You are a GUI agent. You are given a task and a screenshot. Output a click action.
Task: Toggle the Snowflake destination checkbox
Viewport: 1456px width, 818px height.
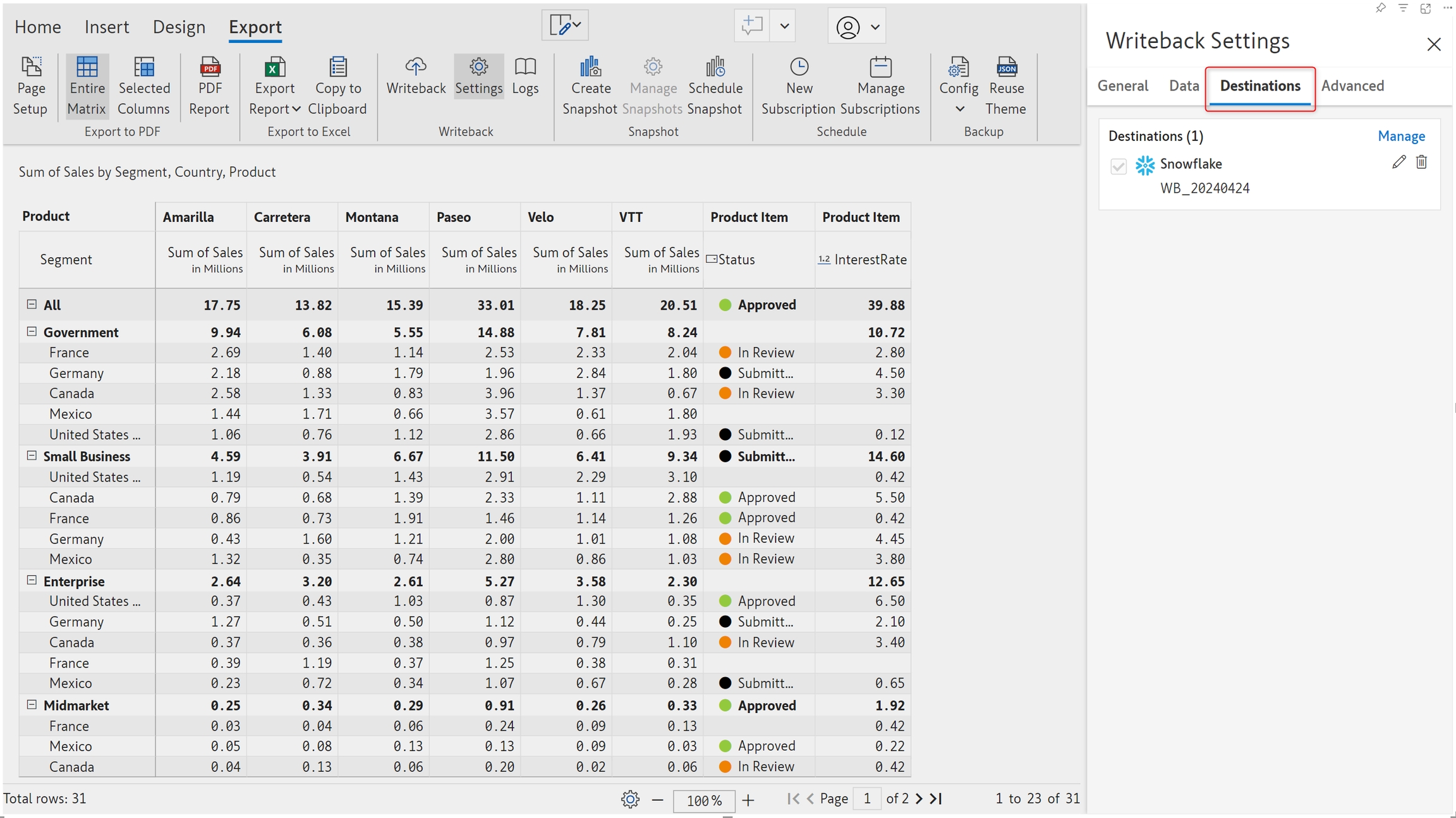coord(1118,166)
